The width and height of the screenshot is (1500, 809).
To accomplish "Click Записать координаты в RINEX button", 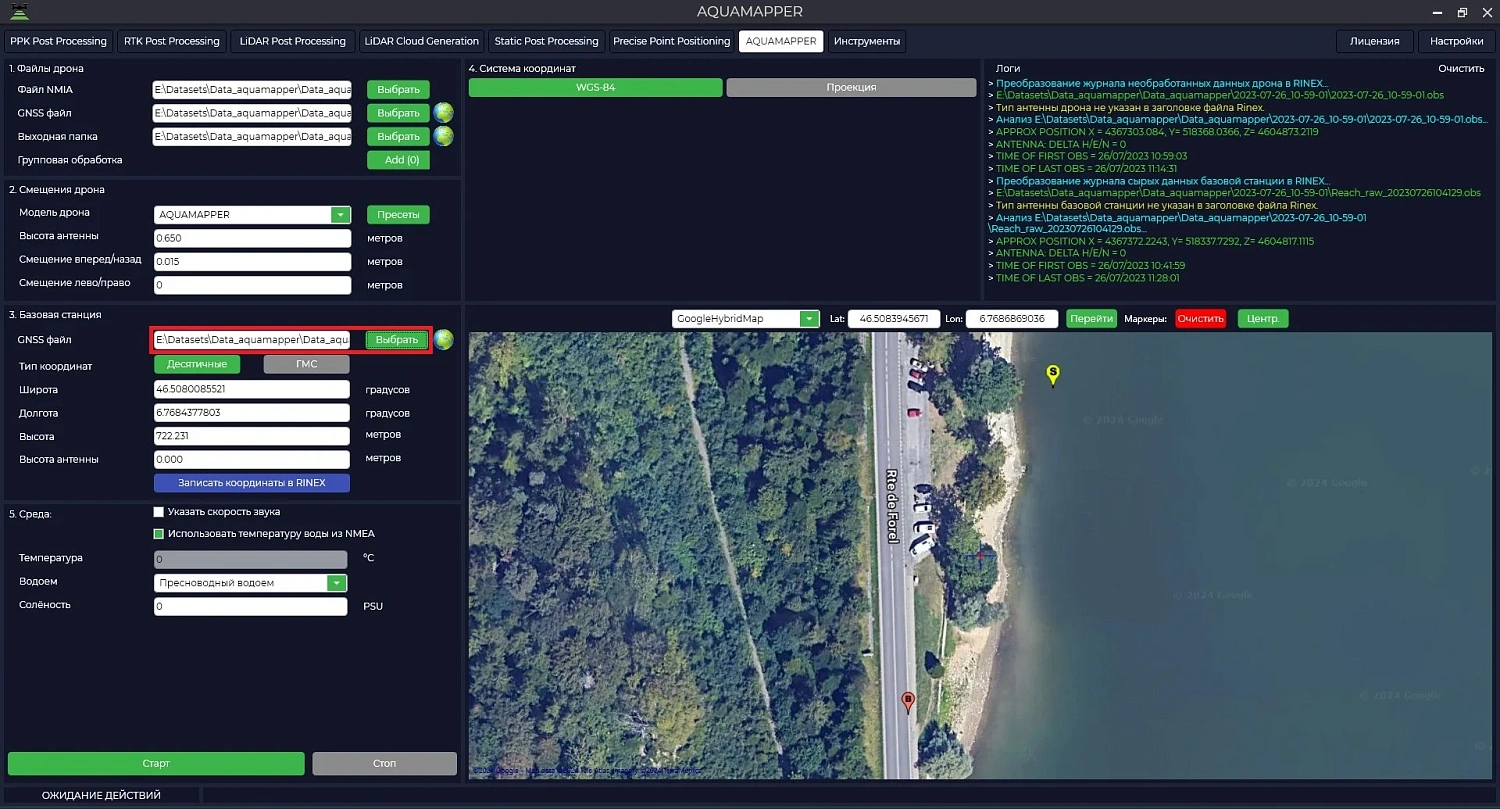I will (251, 483).
